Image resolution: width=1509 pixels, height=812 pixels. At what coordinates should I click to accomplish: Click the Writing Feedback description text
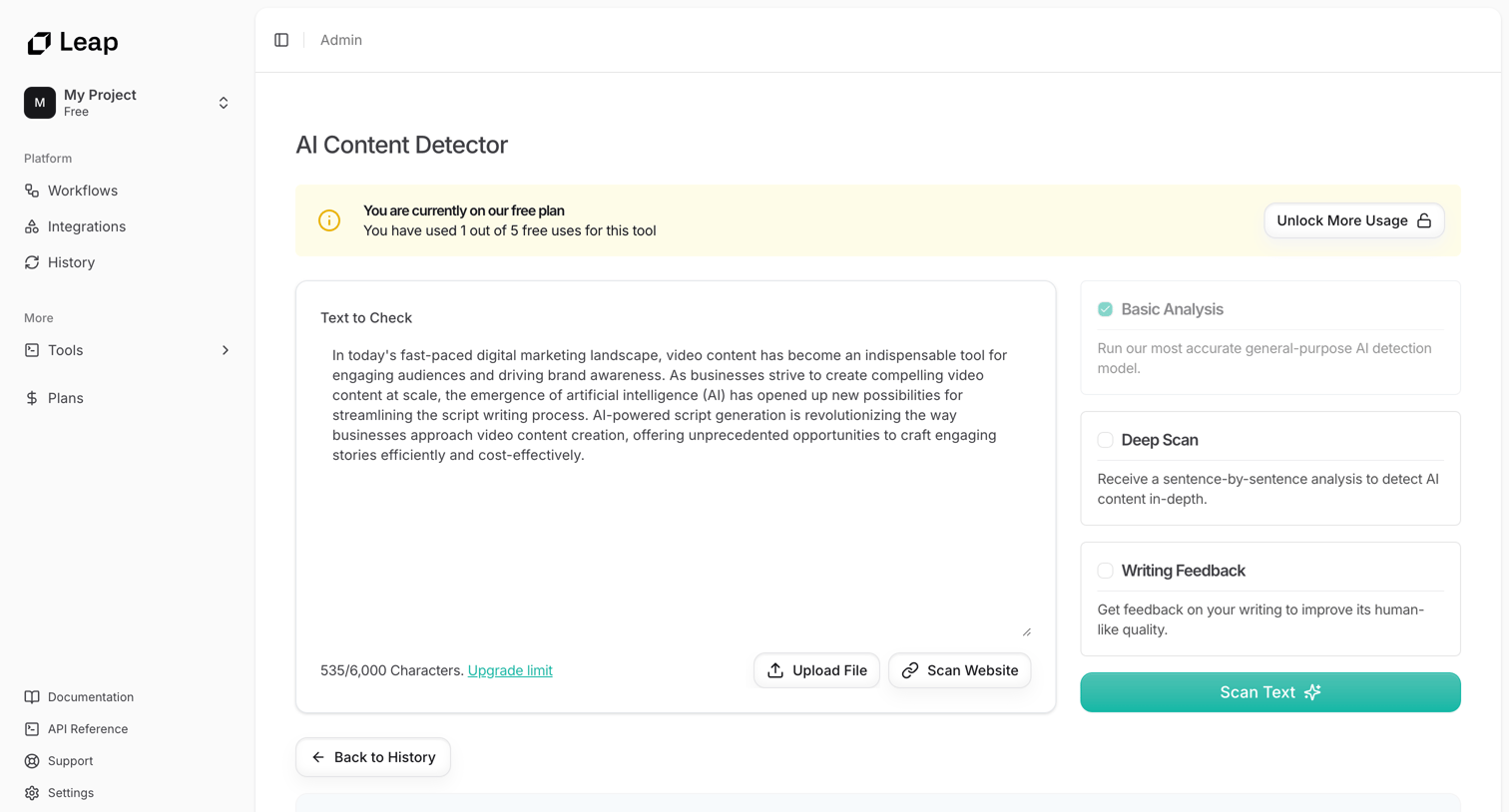tap(1260, 619)
